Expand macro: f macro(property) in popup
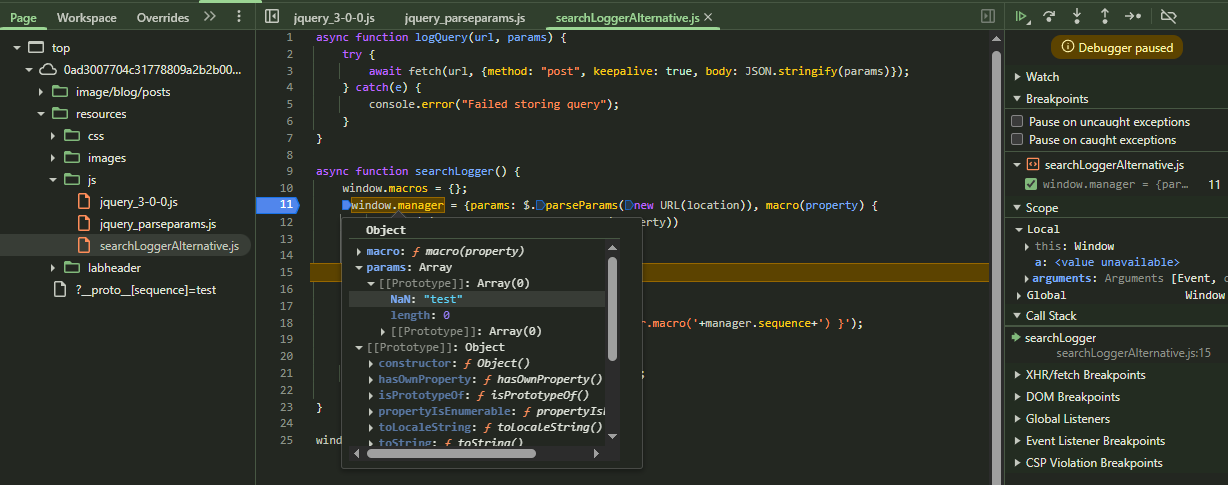 pos(360,251)
